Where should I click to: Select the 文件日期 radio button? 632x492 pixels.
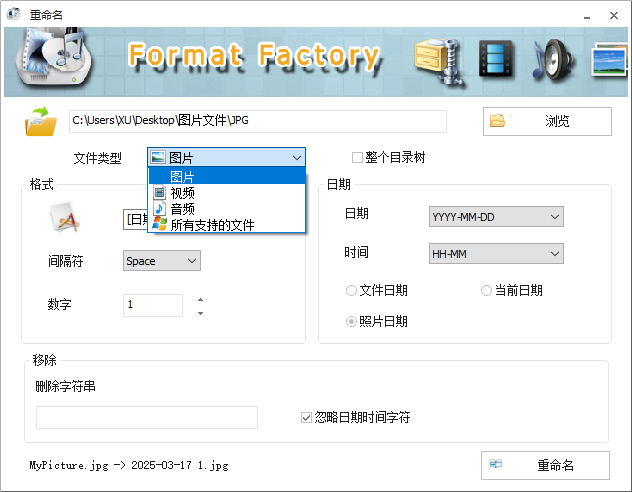click(x=351, y=291)
